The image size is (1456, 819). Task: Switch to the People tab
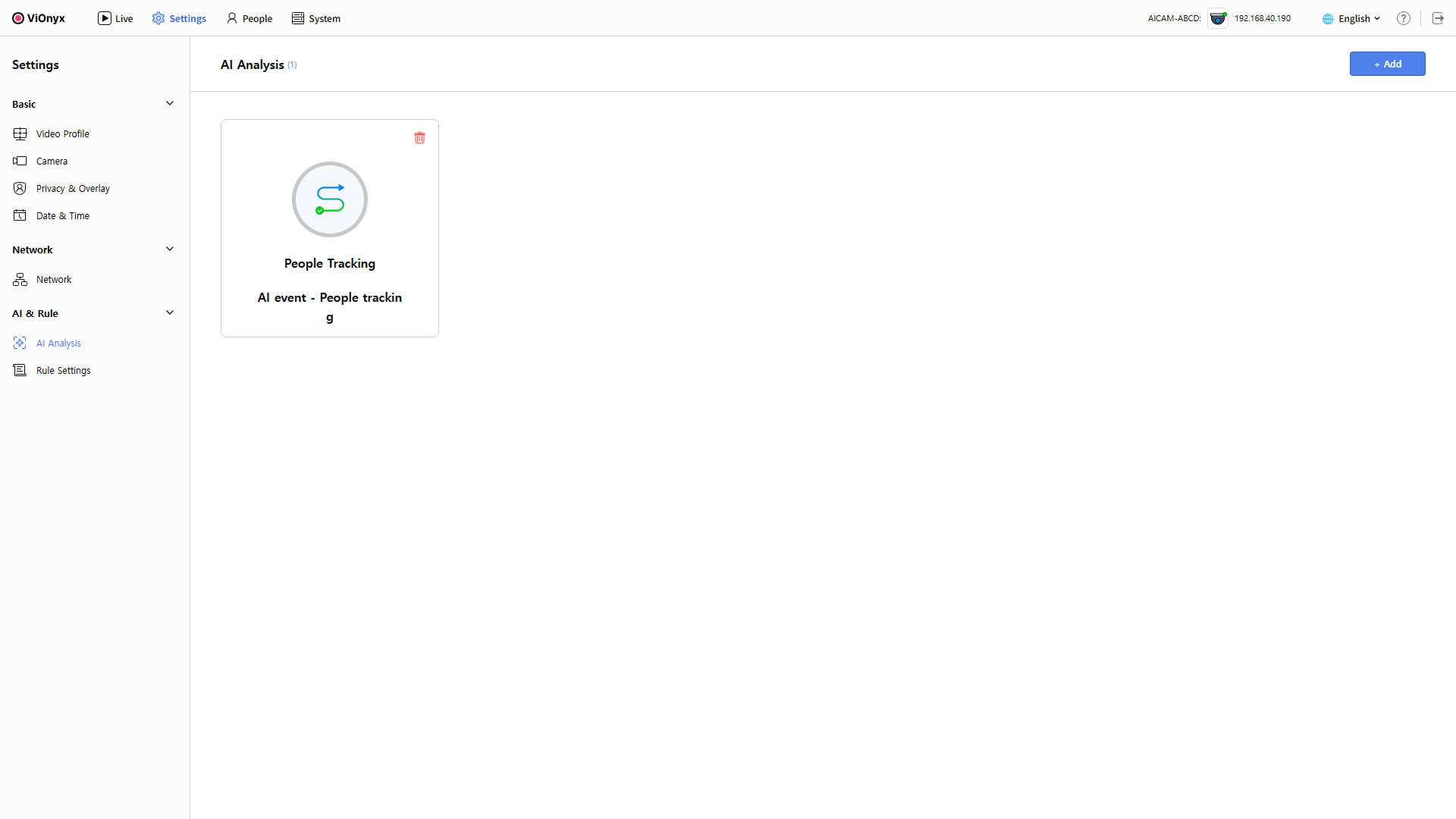pos(249,18)
